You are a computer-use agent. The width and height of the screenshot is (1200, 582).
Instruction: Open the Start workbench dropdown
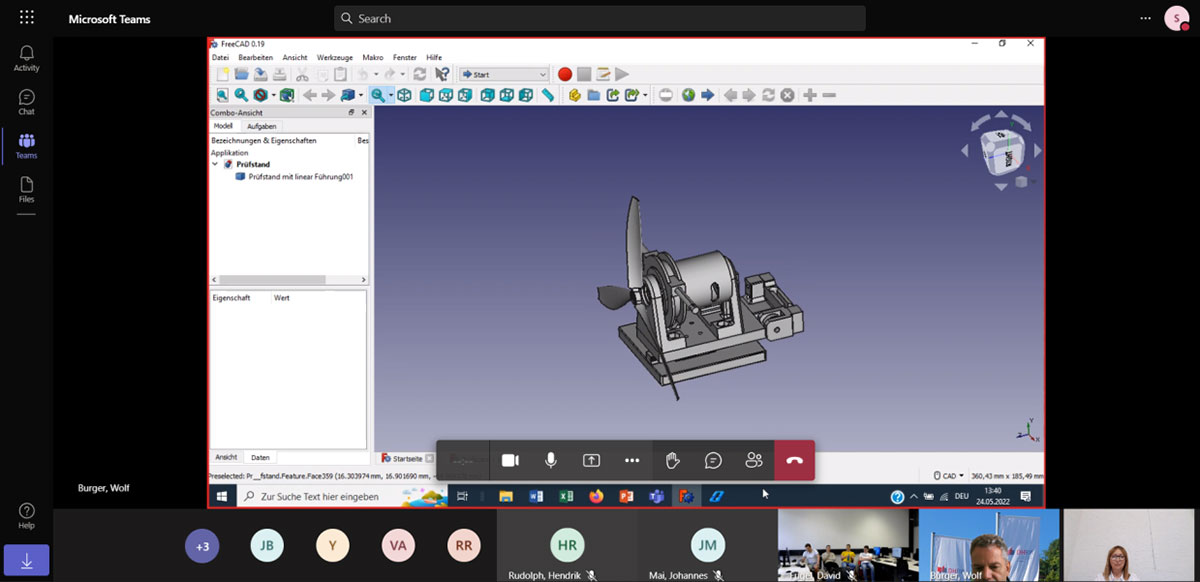click(x=504, y=74)
